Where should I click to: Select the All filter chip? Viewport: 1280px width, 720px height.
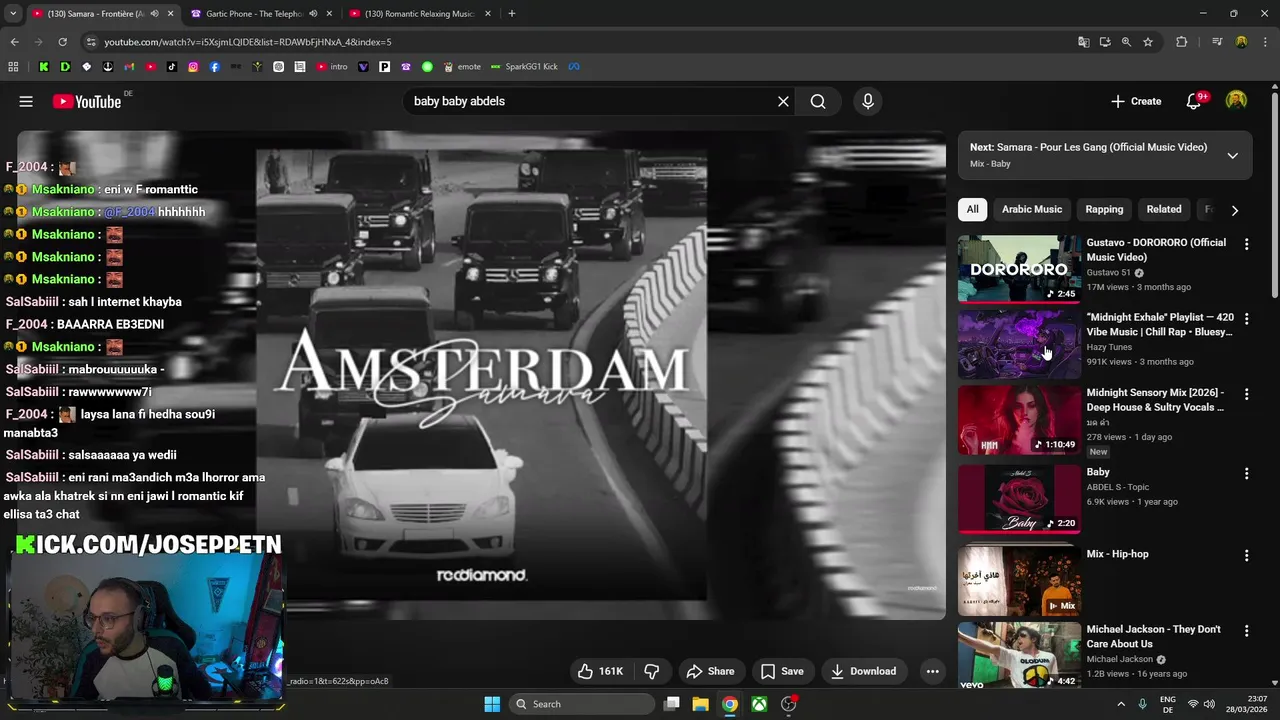(972, 209)
